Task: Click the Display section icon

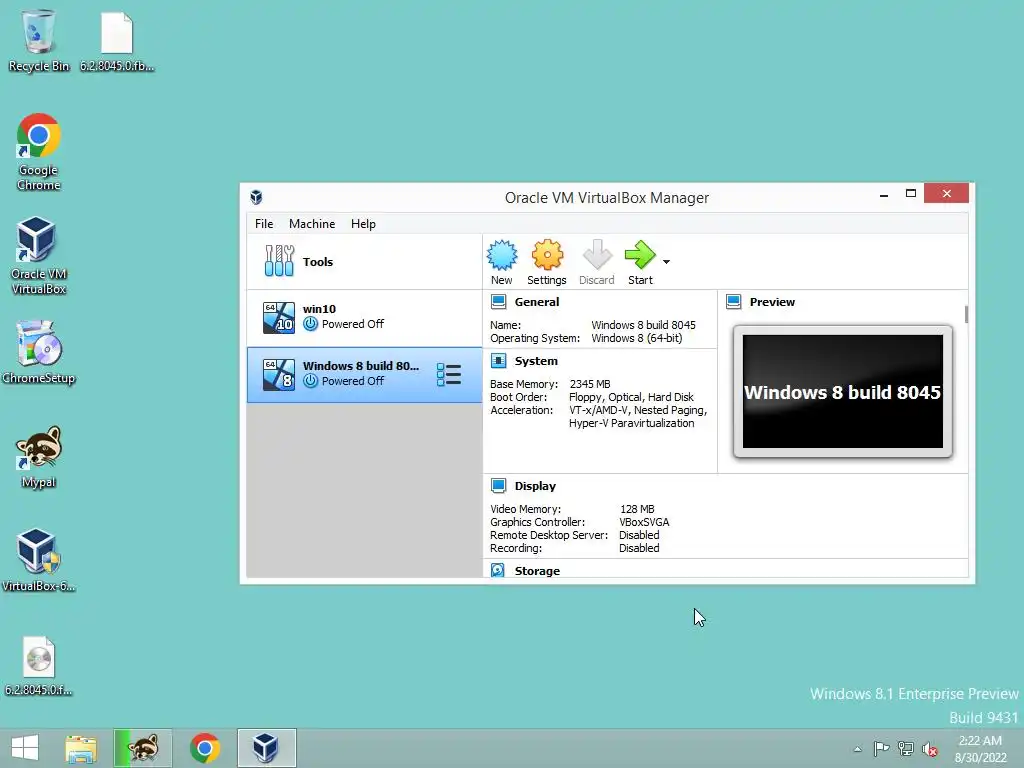Action: (498, 486)
